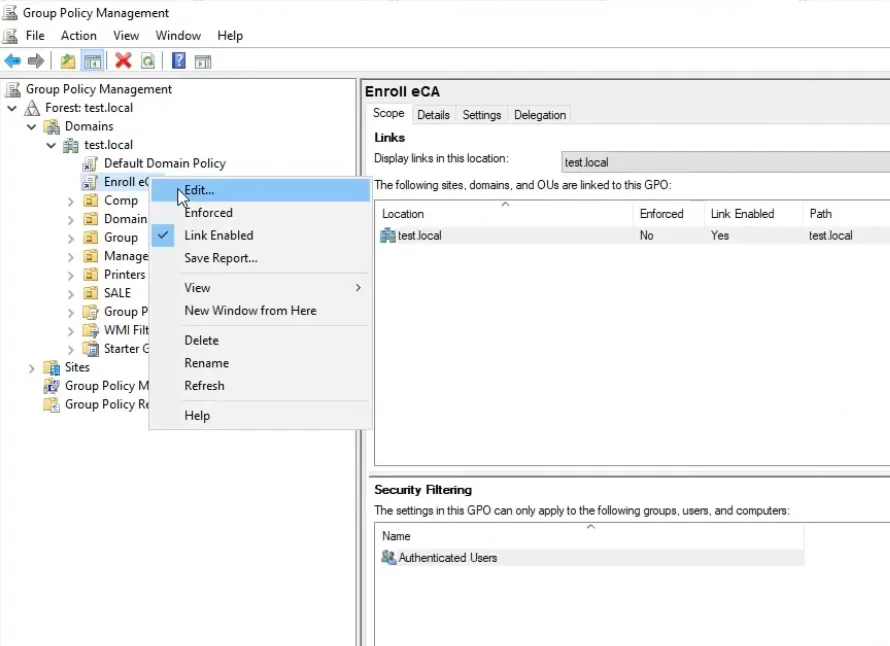Sort links by Location column header
The image size is (890, 646).
504,214
